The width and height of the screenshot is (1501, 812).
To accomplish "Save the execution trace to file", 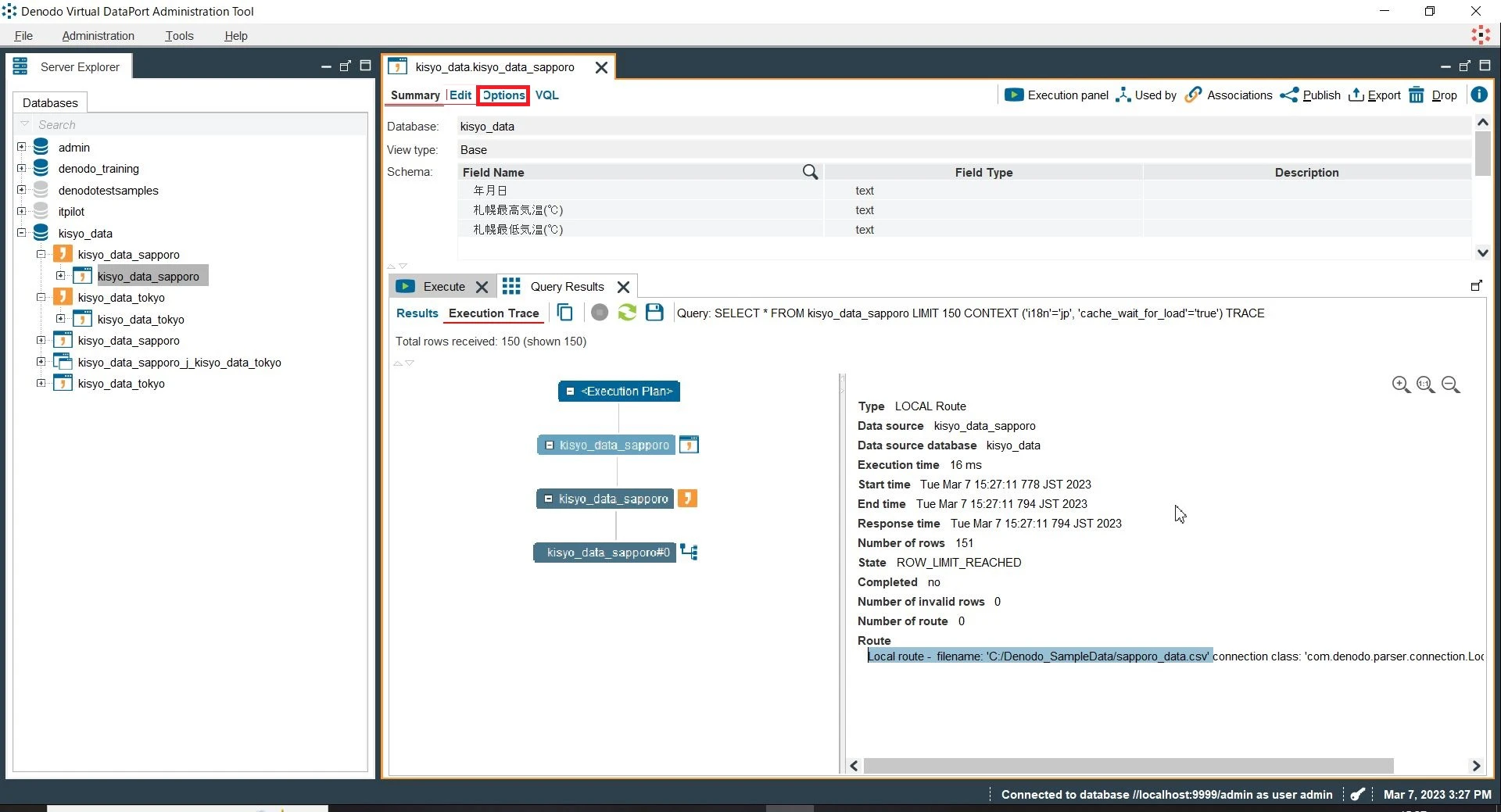I will click(654, 313).
